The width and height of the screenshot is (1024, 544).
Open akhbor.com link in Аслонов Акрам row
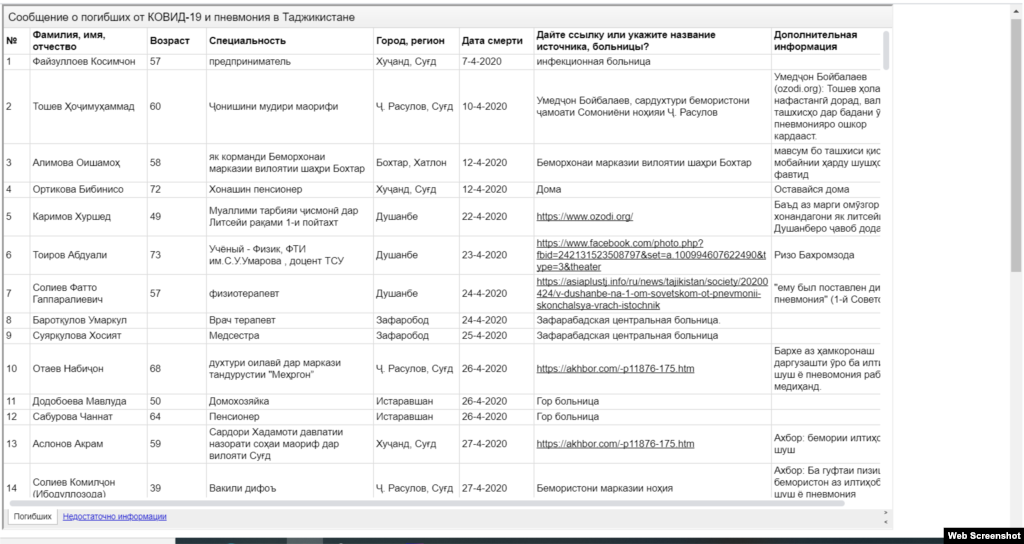[615, 444]
